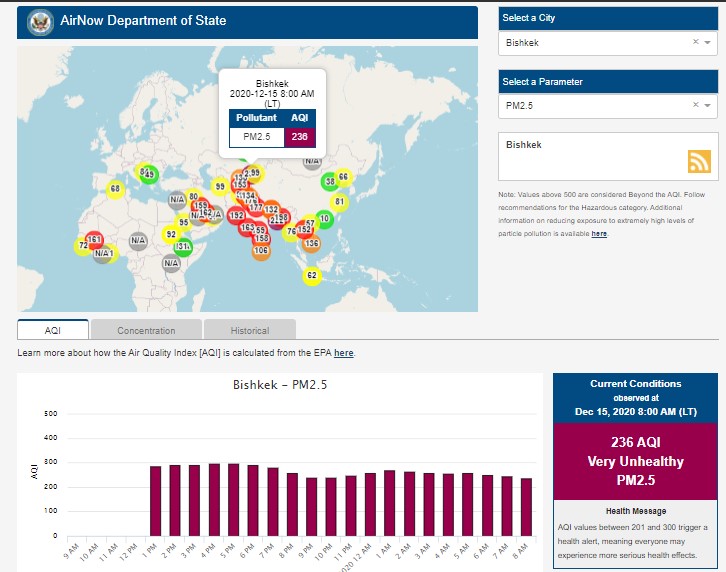Click the 4 PM bar in chart
The image size is (726, 572).
point(214,500)
